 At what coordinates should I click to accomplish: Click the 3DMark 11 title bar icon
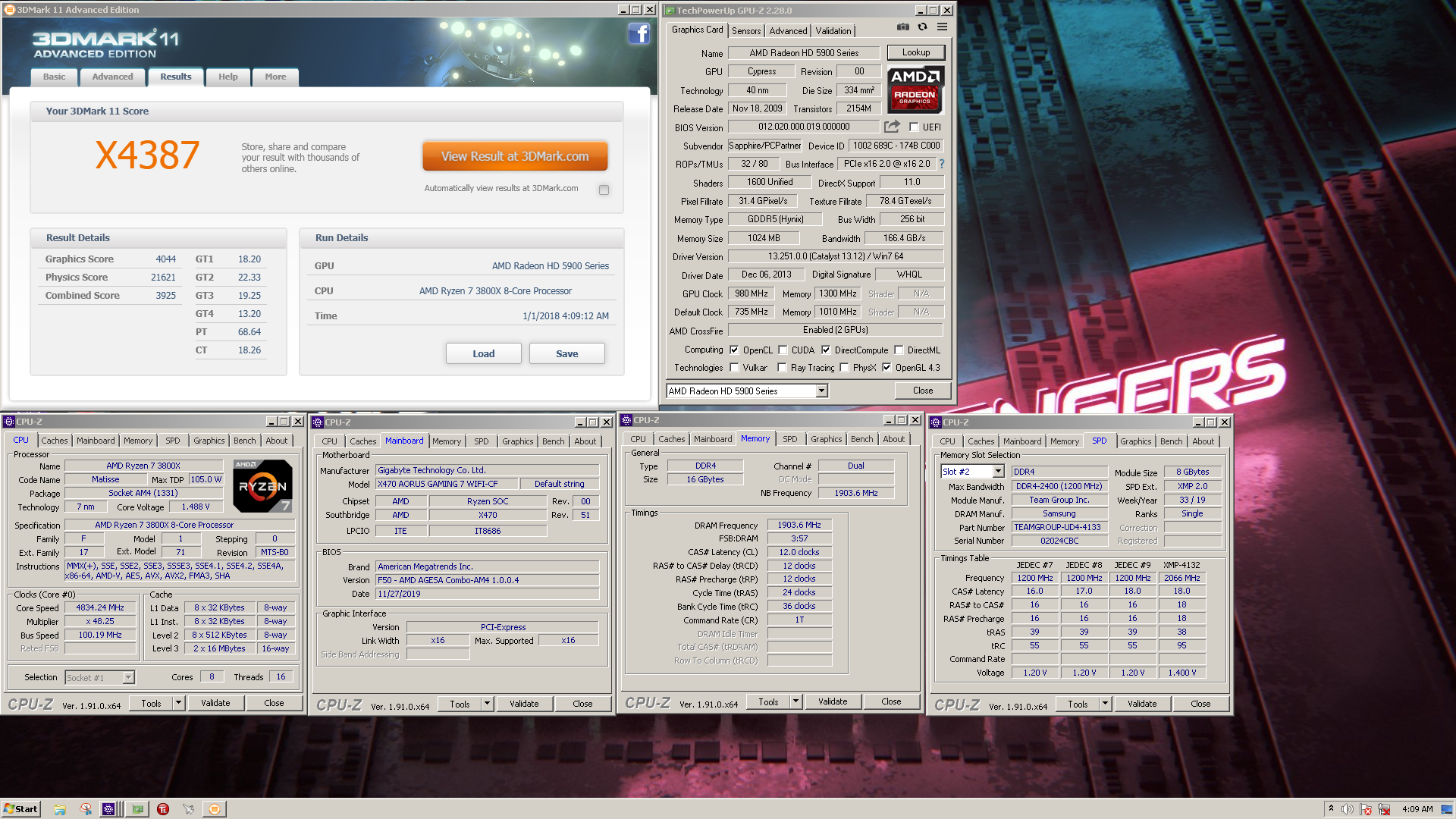coord(10,10)
